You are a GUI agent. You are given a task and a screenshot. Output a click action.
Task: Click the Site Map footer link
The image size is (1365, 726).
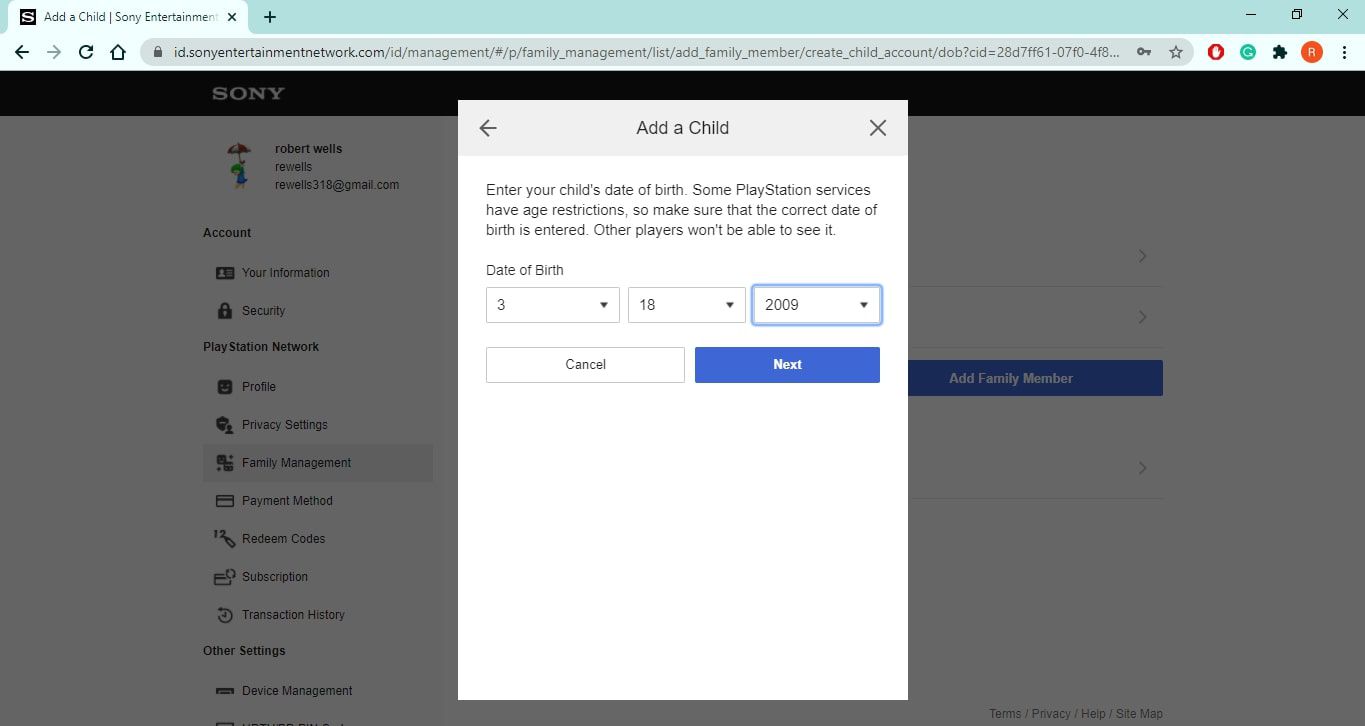point(1139,714)
